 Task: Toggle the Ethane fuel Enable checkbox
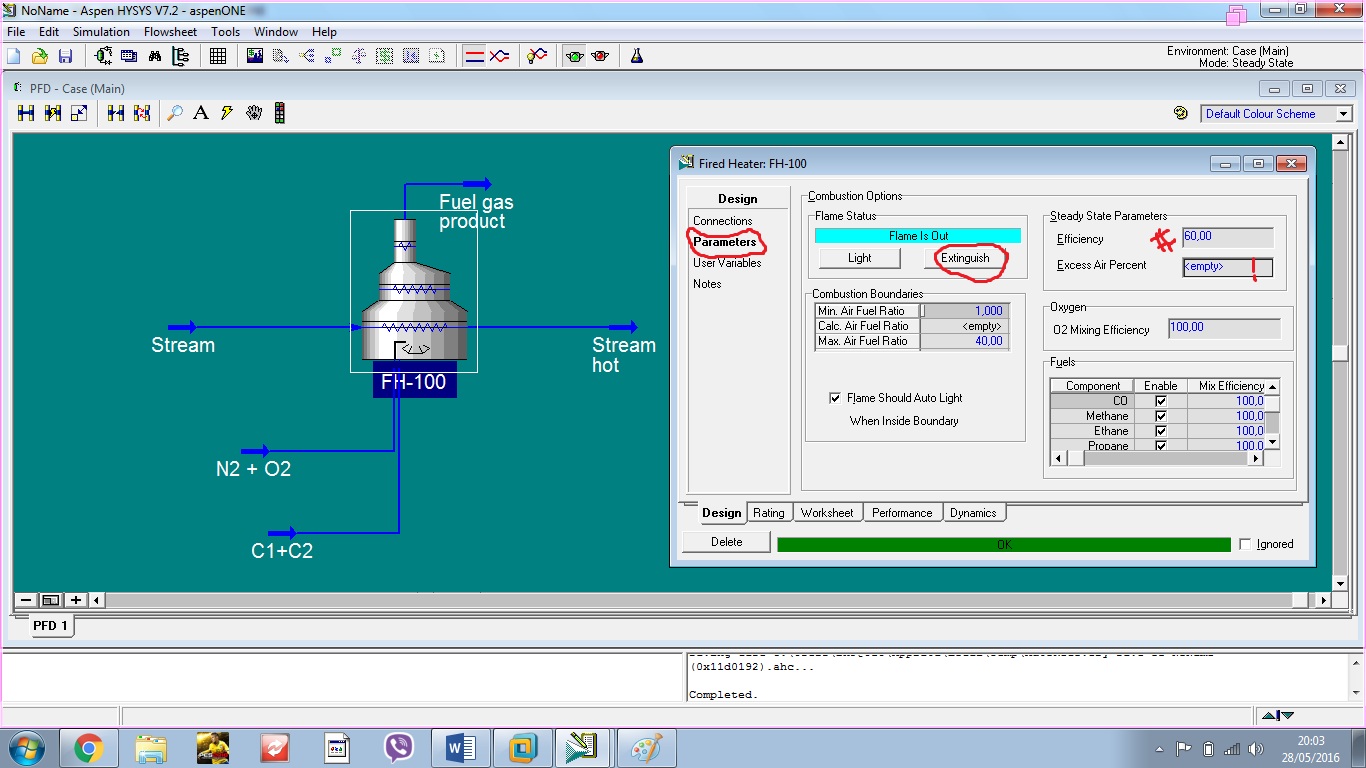coord(1160,431)
